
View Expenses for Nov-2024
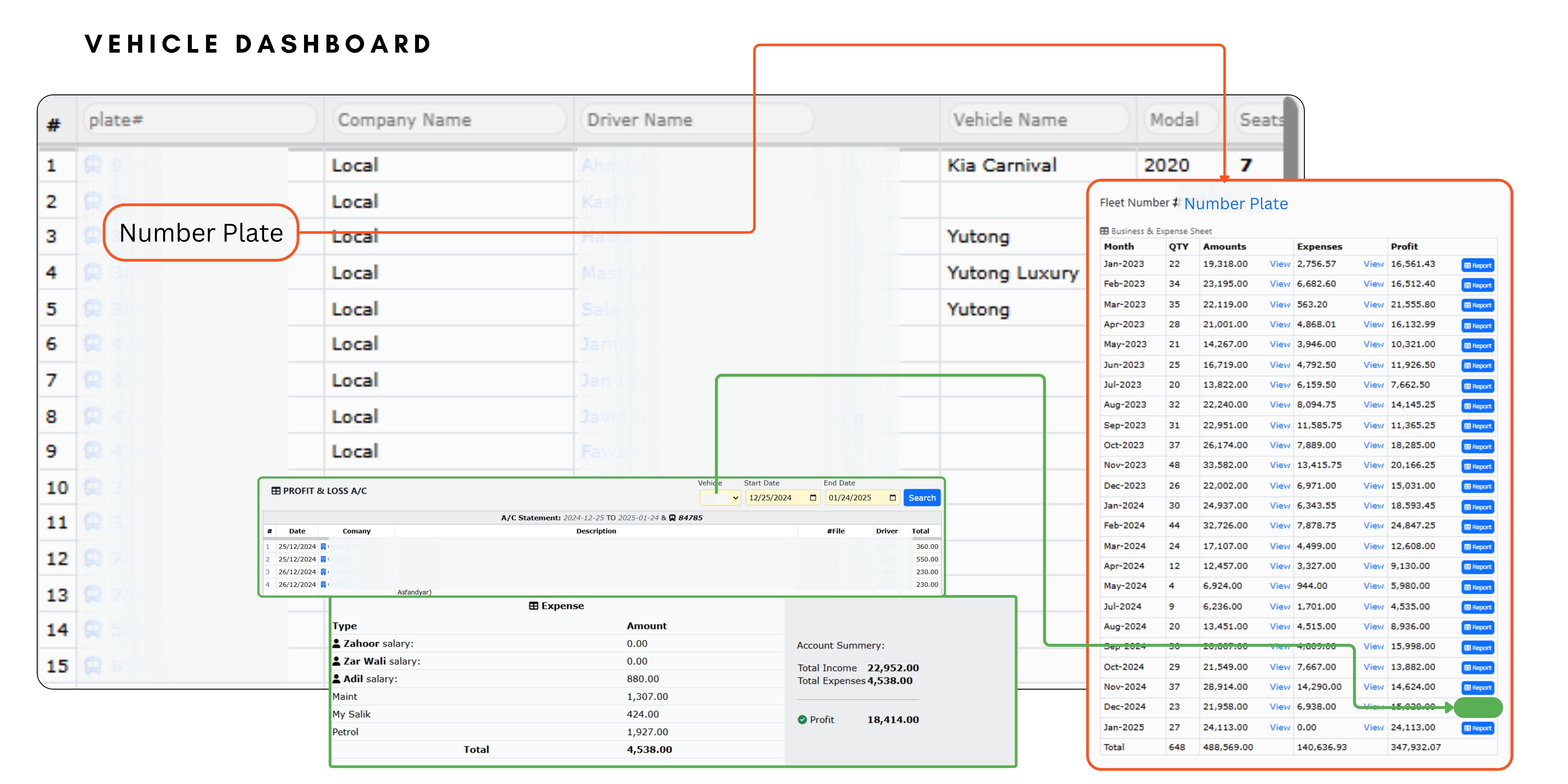1373,687
